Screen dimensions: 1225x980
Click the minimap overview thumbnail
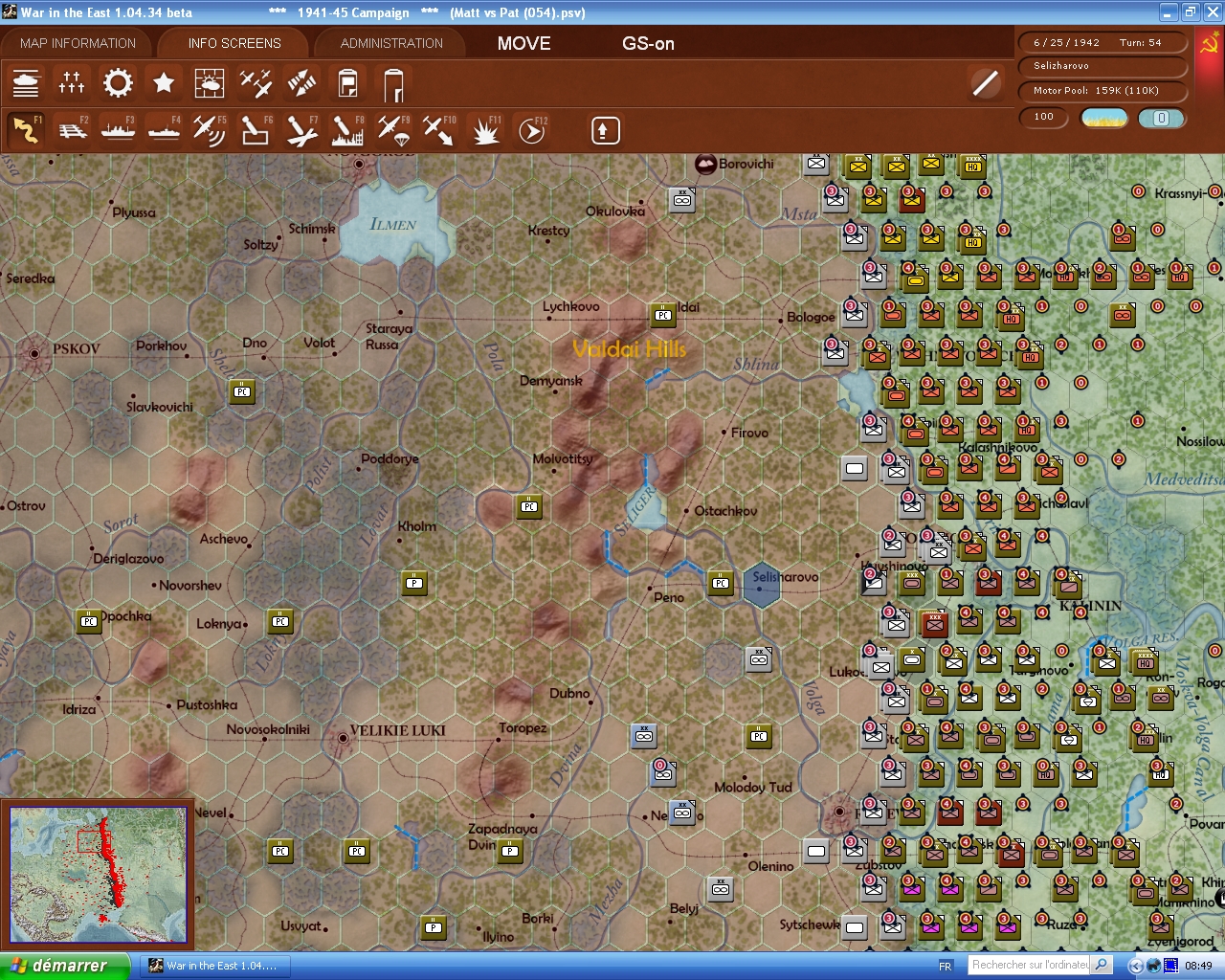(x=99, y=875)
